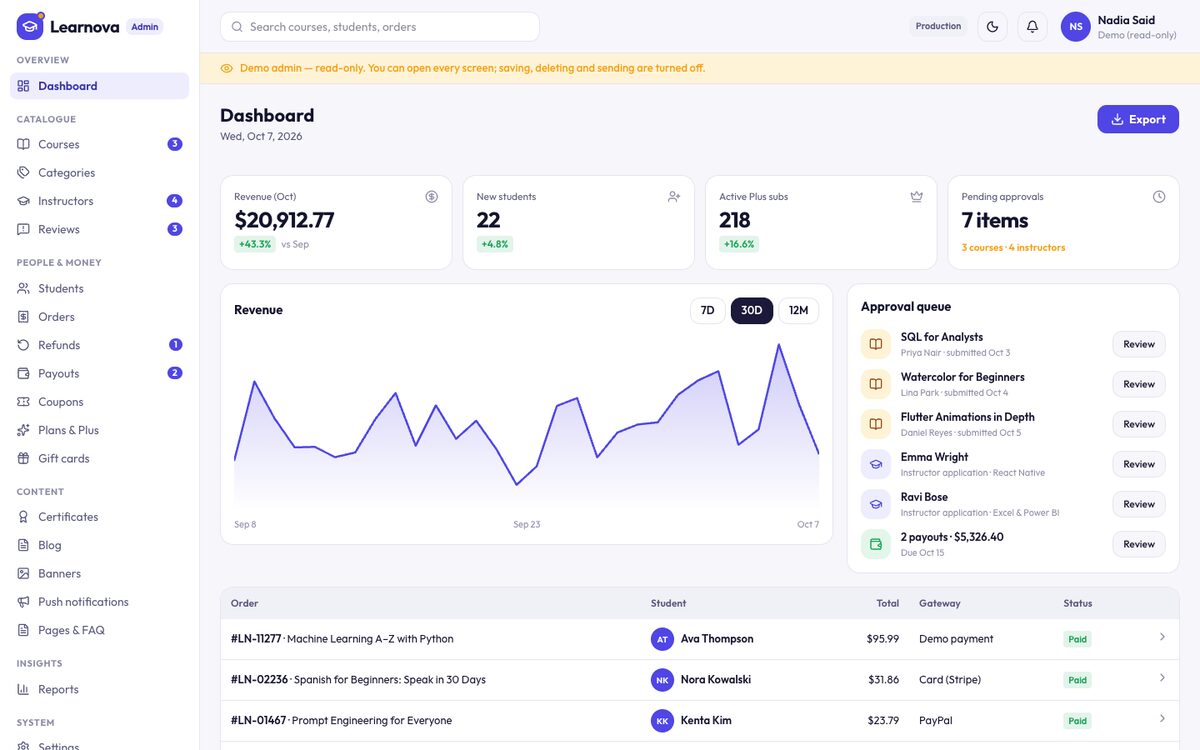Review the 2 payouts item
Image resolution: width=1200 pixels, height=750 pixels.
[1139, 544]
